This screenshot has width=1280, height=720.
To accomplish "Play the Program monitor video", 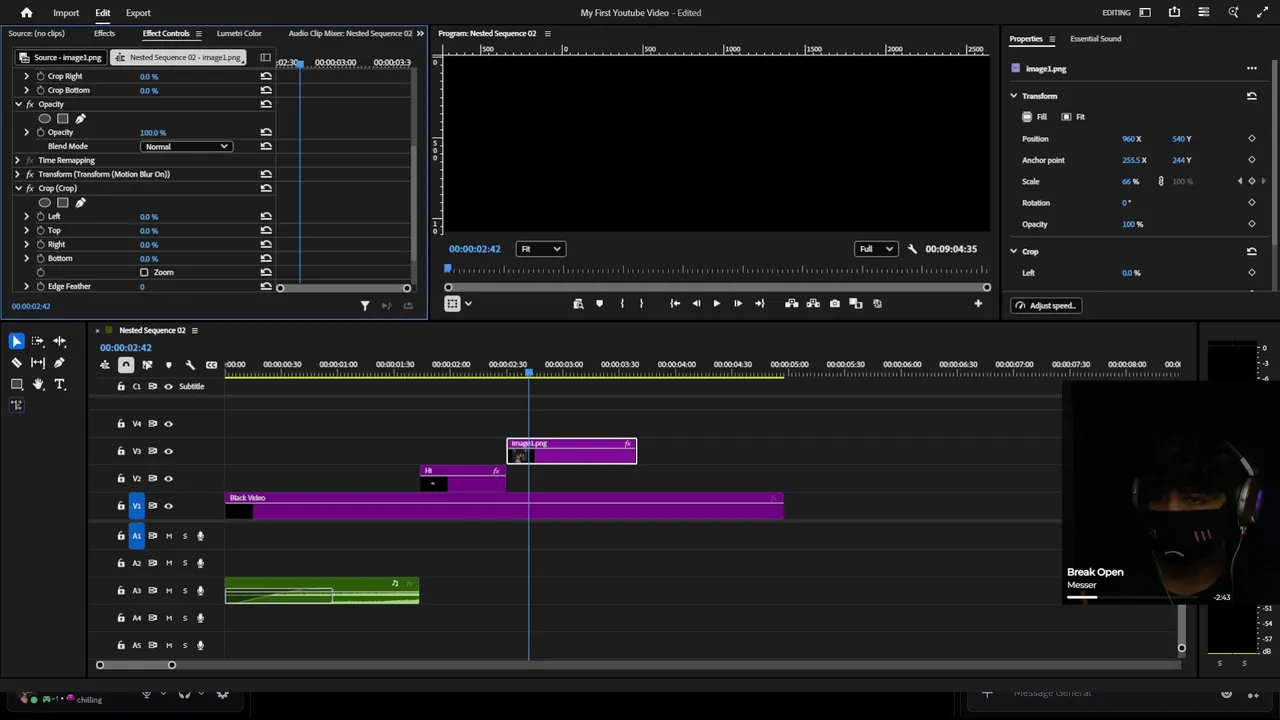I will point(716,304).
